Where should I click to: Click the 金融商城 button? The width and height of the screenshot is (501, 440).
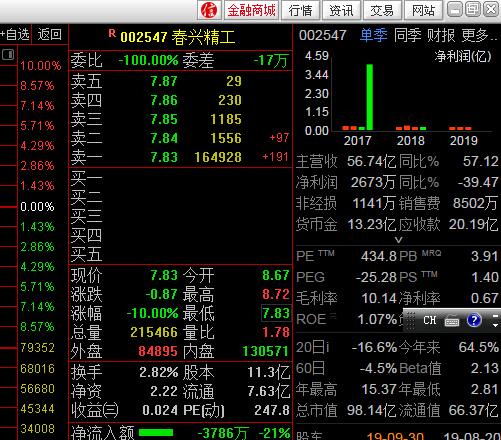(251, 10)
